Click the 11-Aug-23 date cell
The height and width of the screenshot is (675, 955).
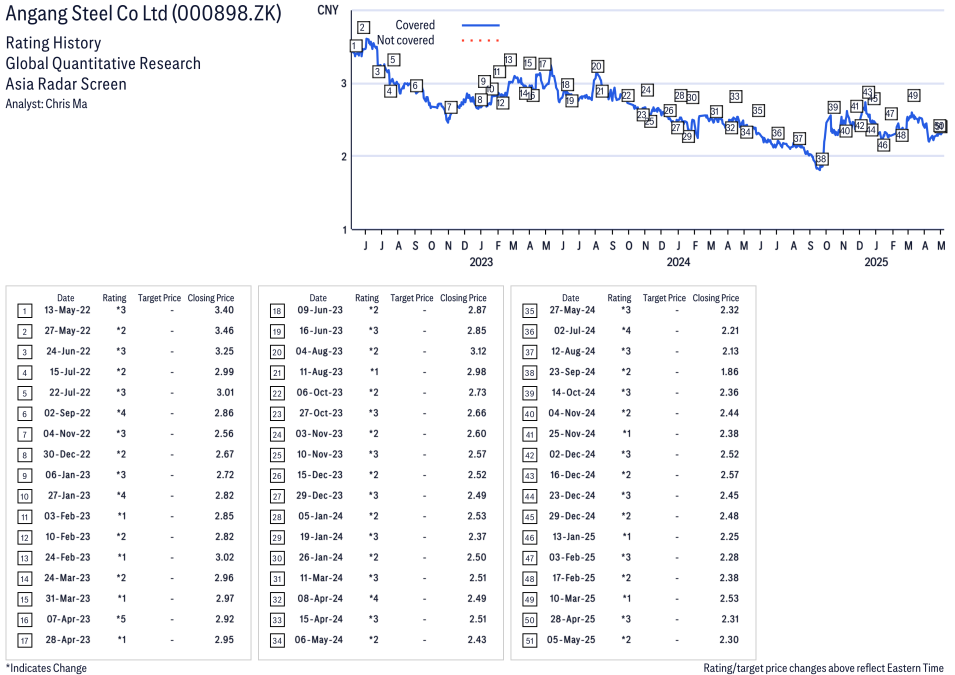321,372
